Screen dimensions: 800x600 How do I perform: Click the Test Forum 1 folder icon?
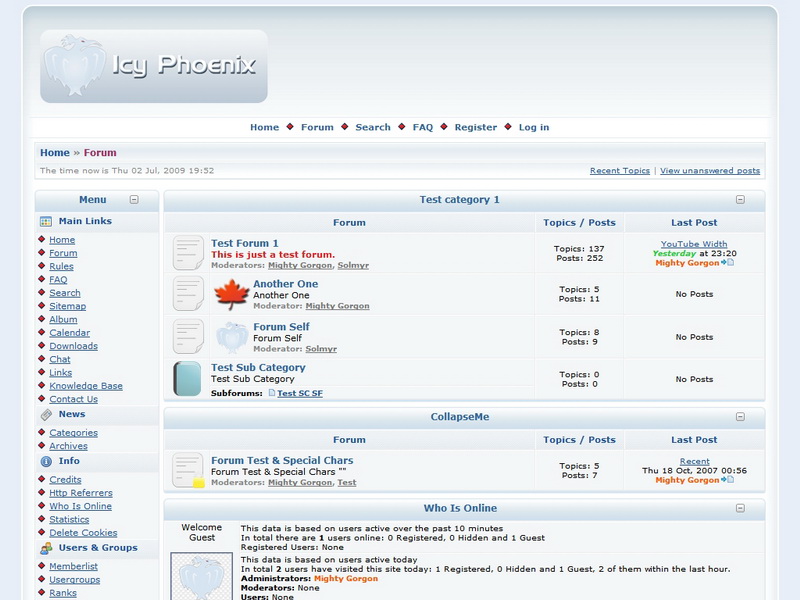point(188,253)
